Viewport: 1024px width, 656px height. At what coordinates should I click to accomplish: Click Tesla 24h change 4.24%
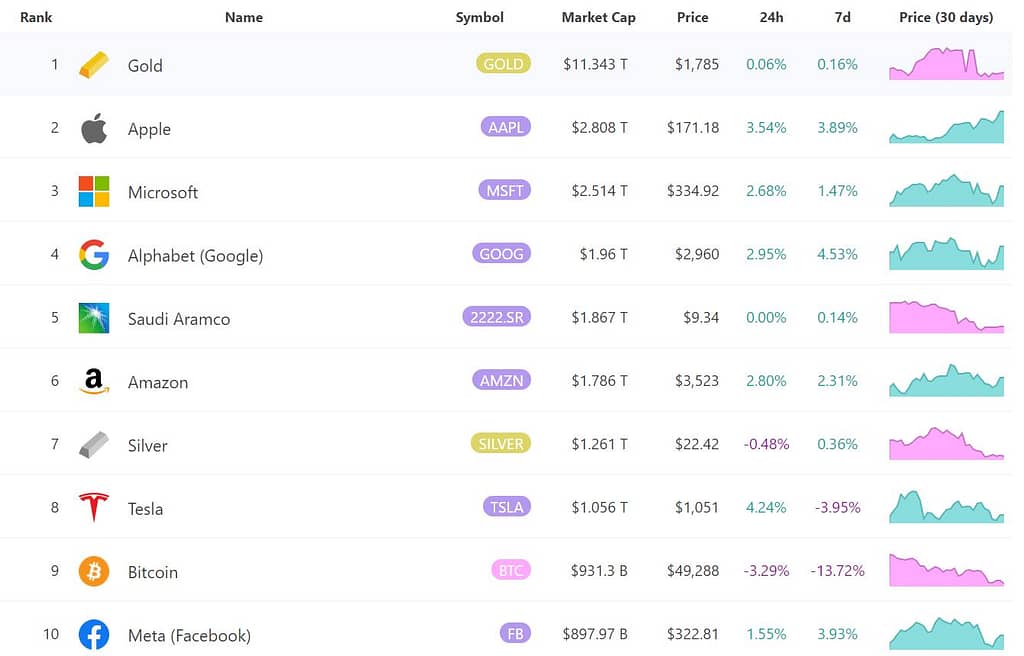tap(766, 508)
